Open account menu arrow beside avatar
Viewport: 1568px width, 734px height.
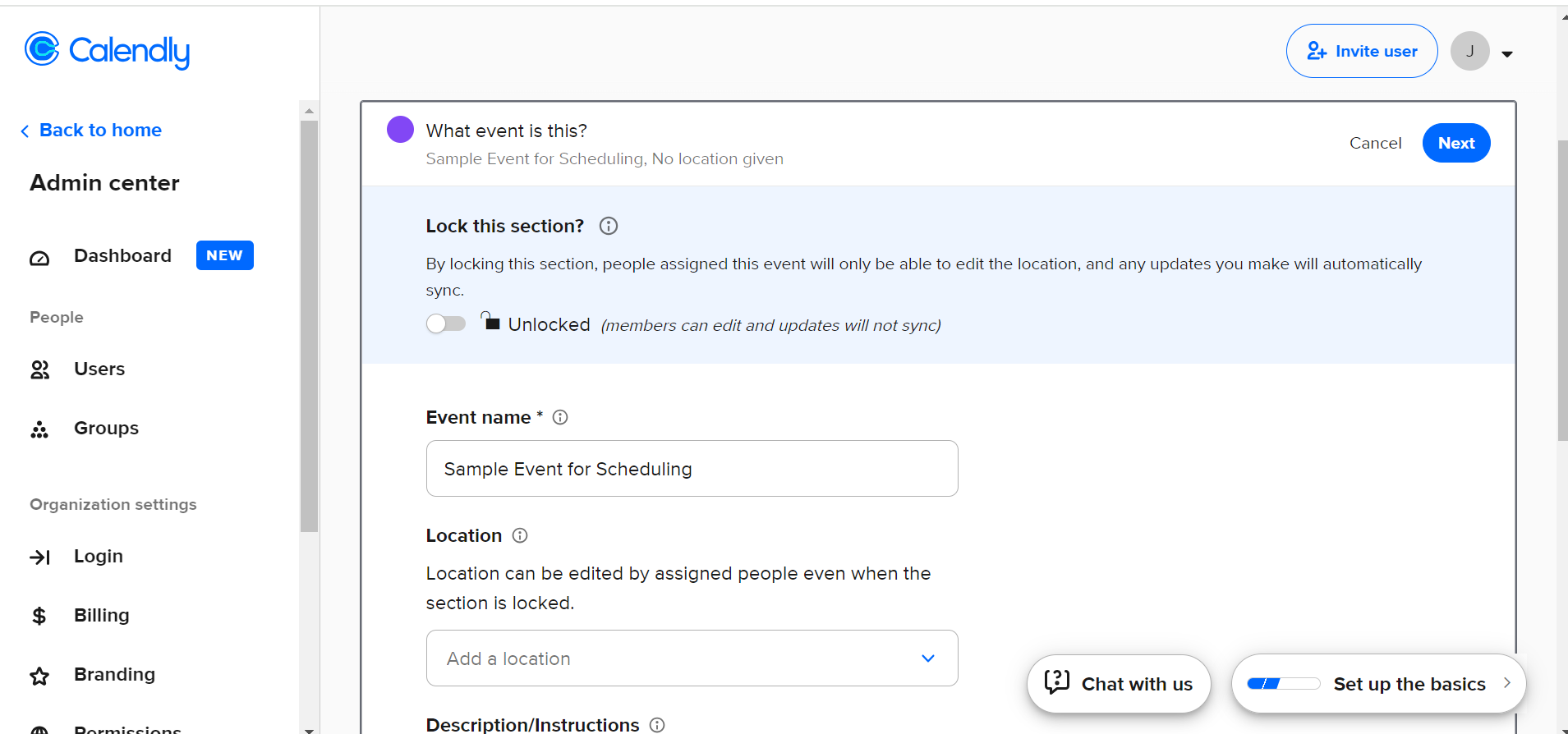tap(1507, 54)
